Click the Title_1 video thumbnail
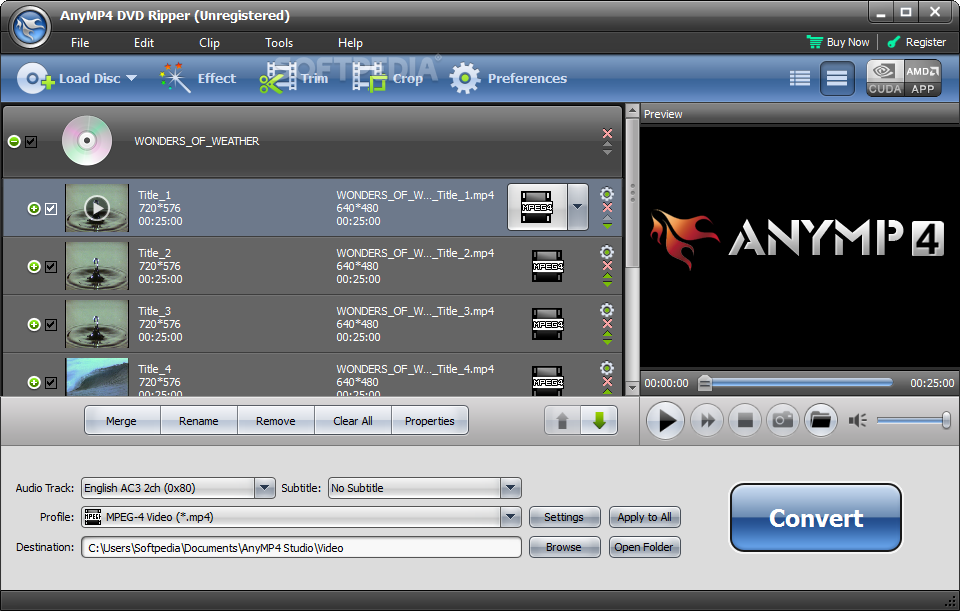This screenshot has width=960, height=611. 97,208
